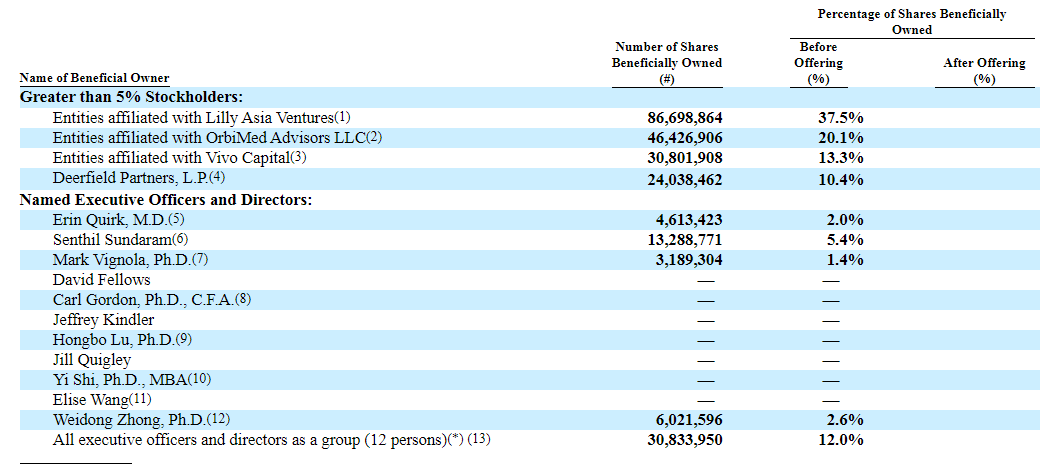Click the 12.0% percentage value

[840, 441]
